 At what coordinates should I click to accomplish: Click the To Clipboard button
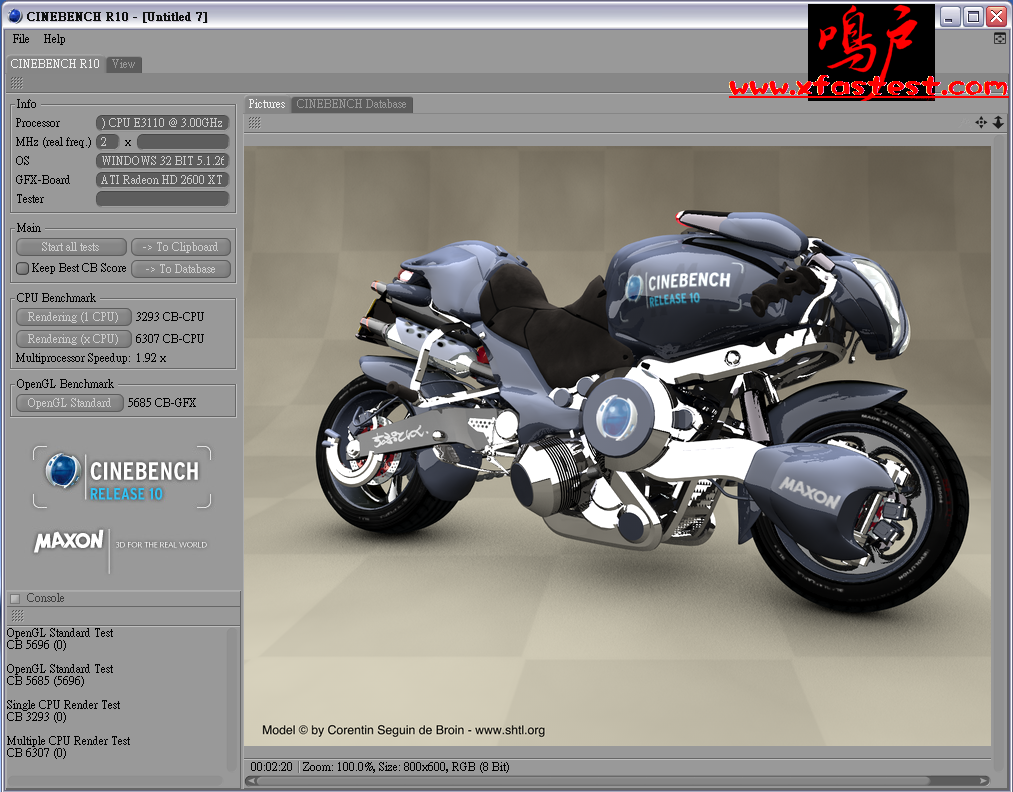[x=181, y=247]
